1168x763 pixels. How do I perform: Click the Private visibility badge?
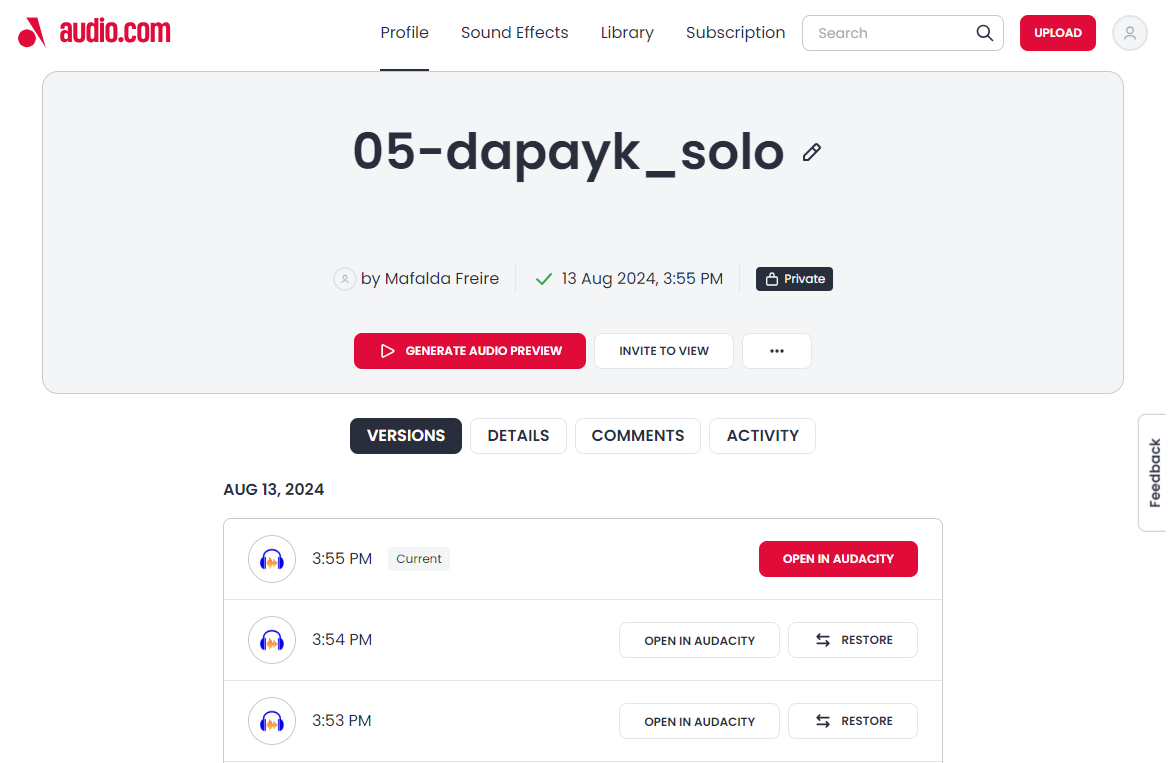tap(794, 279)
